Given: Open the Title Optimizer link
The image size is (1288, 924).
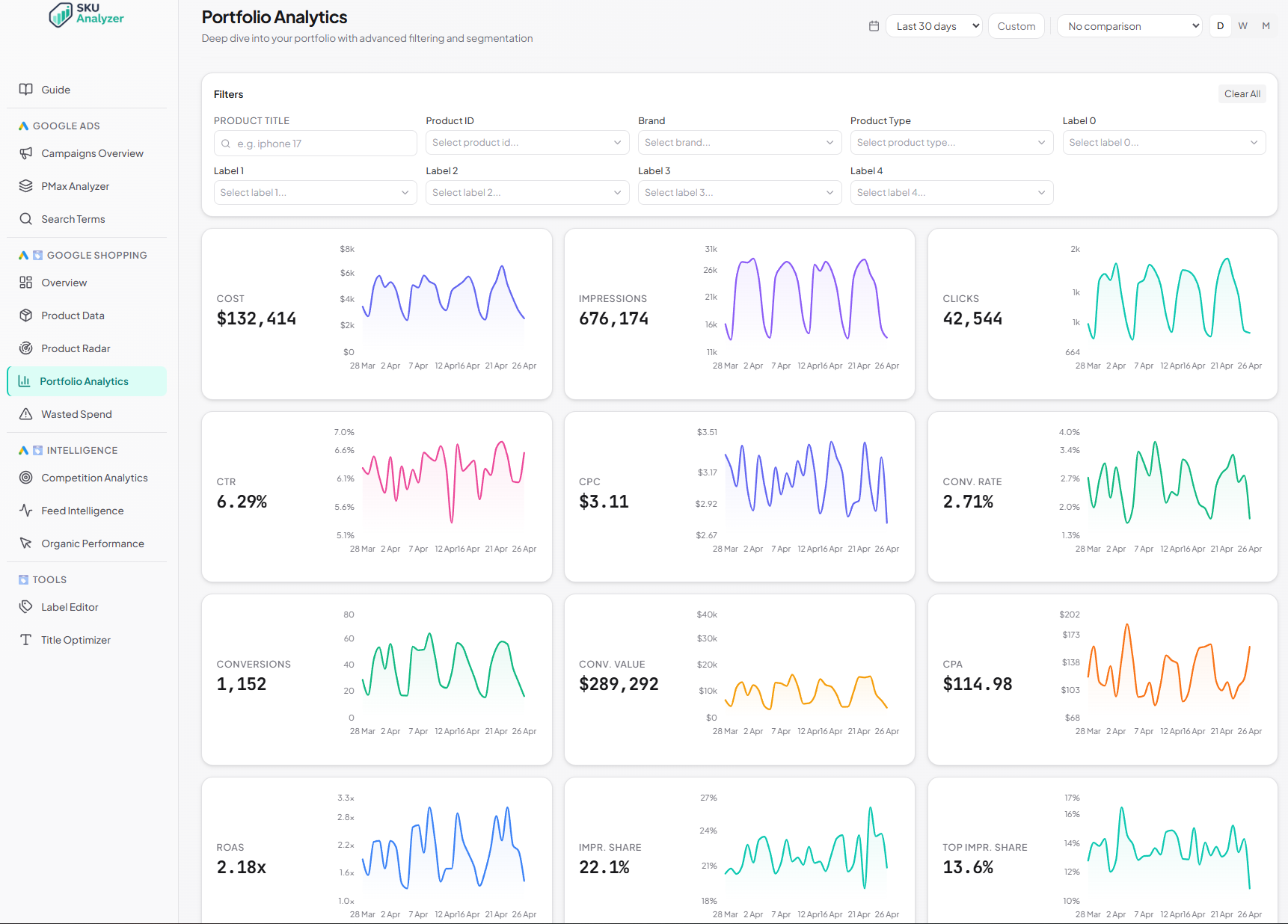Looking at the screenshot, I should pyautogui.click(x=87, y=640).
